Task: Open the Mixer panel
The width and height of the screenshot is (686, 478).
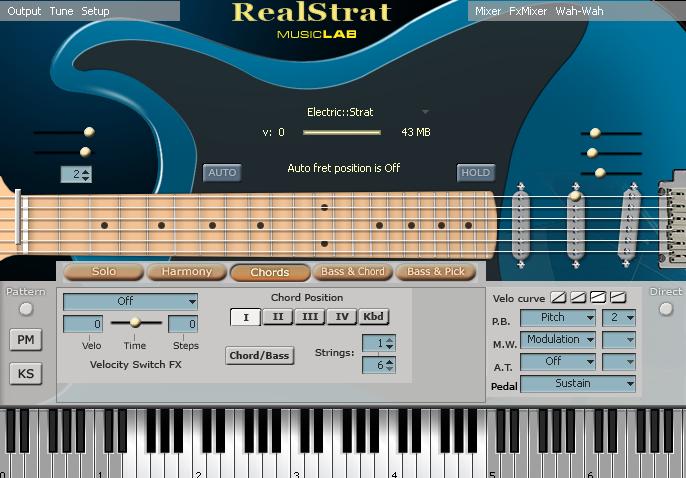Action: click(488, 11)
